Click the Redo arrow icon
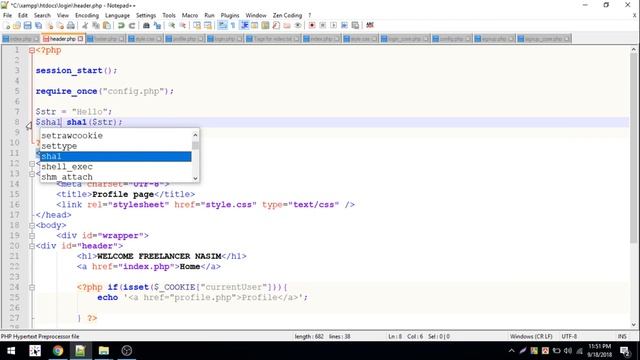 click(132, 25)
